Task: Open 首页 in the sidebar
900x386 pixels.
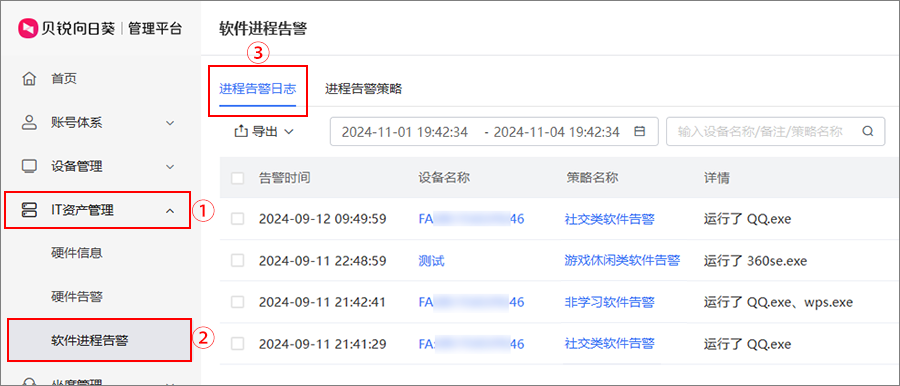Action: click(x=64, y=79)
